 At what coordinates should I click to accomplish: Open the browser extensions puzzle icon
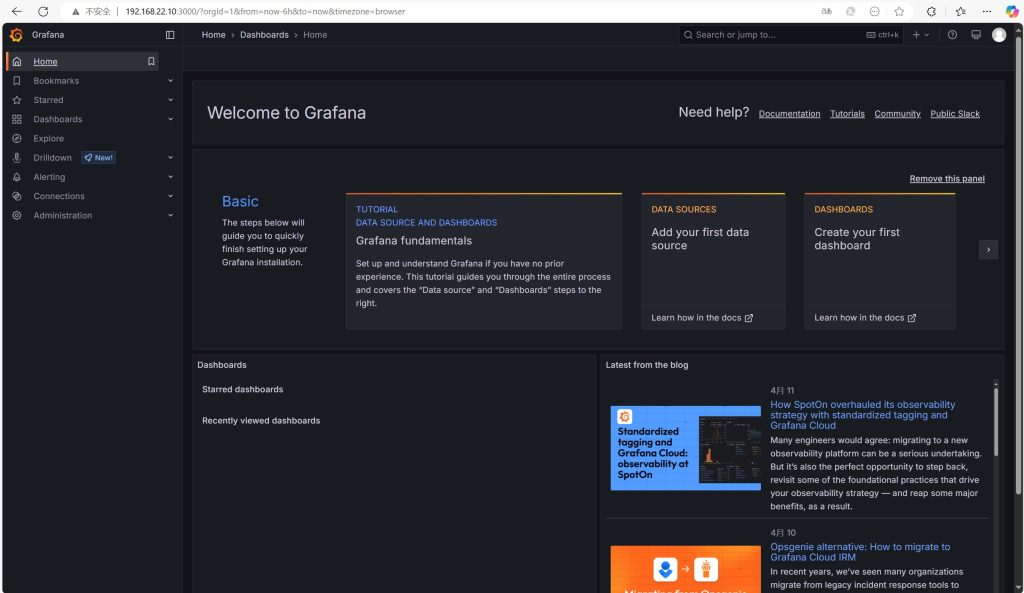click(931, 11)
